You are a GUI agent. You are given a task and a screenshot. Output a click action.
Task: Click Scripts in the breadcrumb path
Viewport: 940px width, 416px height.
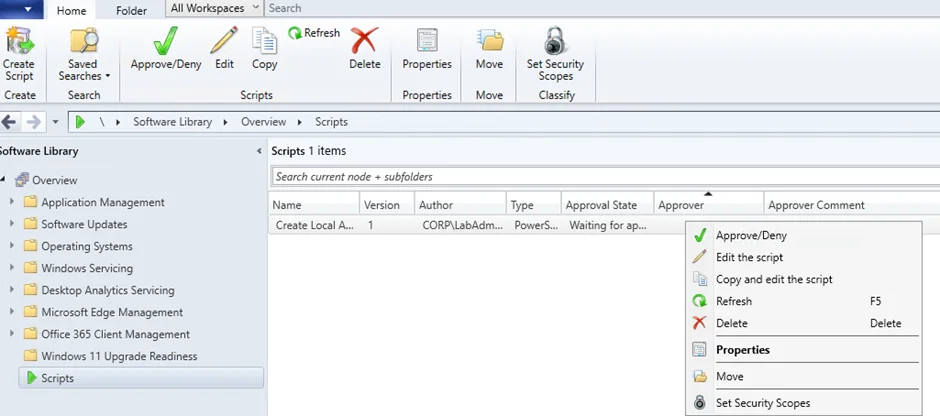pos(332,122)
